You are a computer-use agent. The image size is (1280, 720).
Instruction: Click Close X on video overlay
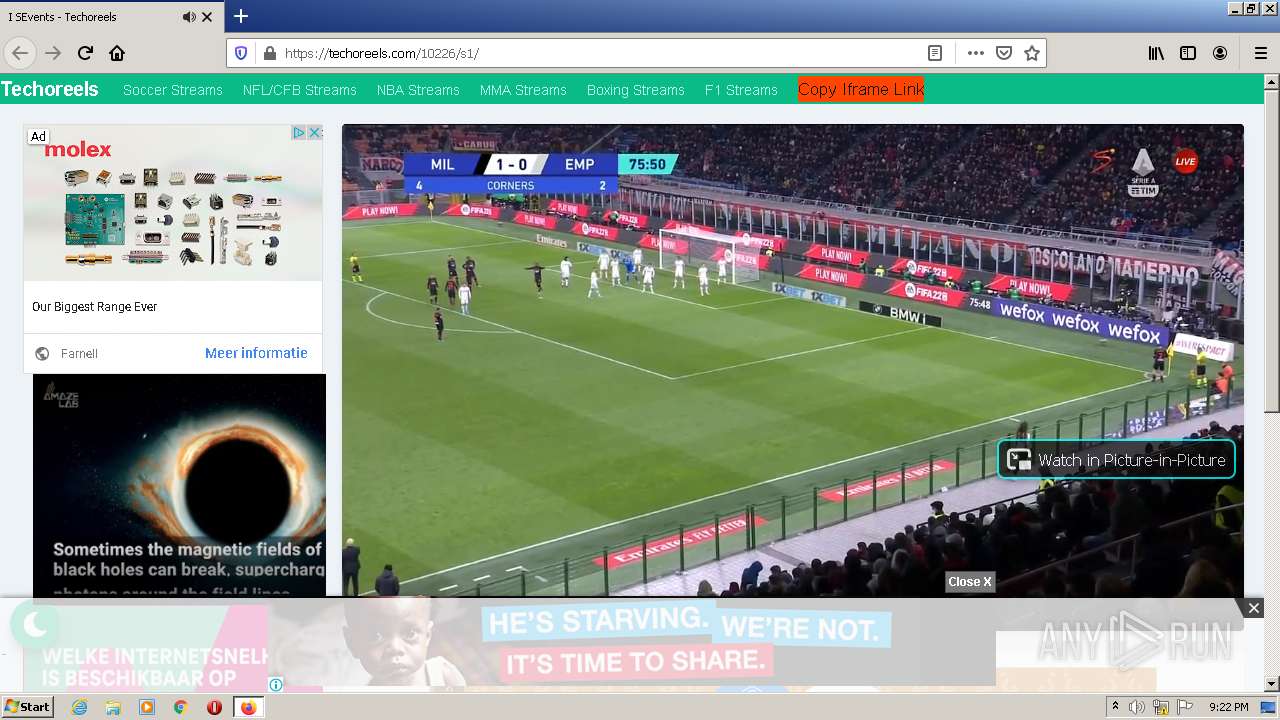click(970, 582)
